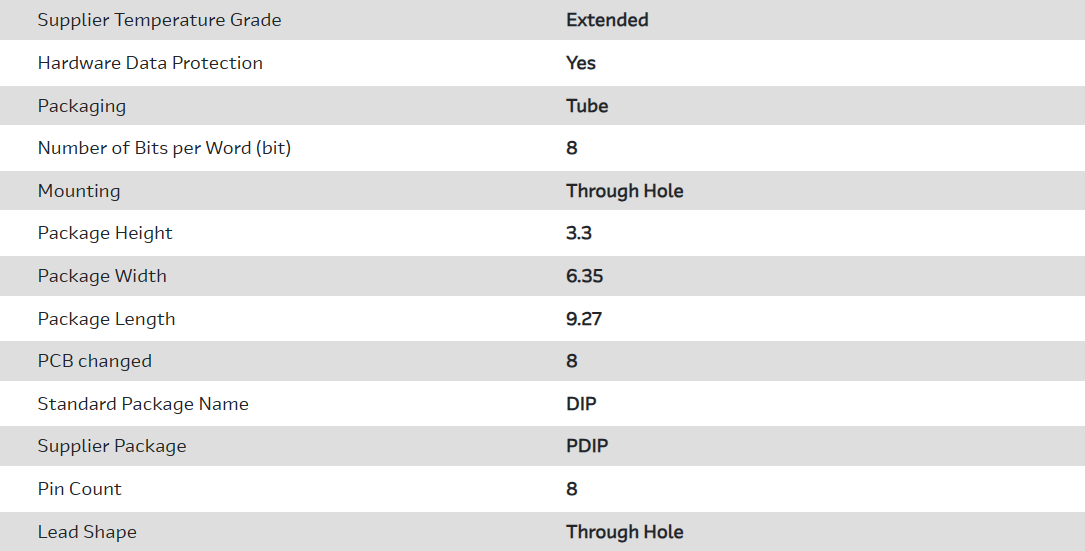Image resolution: width=1085 pixels, height=551 pixels.
Task: Select the "9.27" package length value
Action: pyautogui.click(x=584, y=319)
